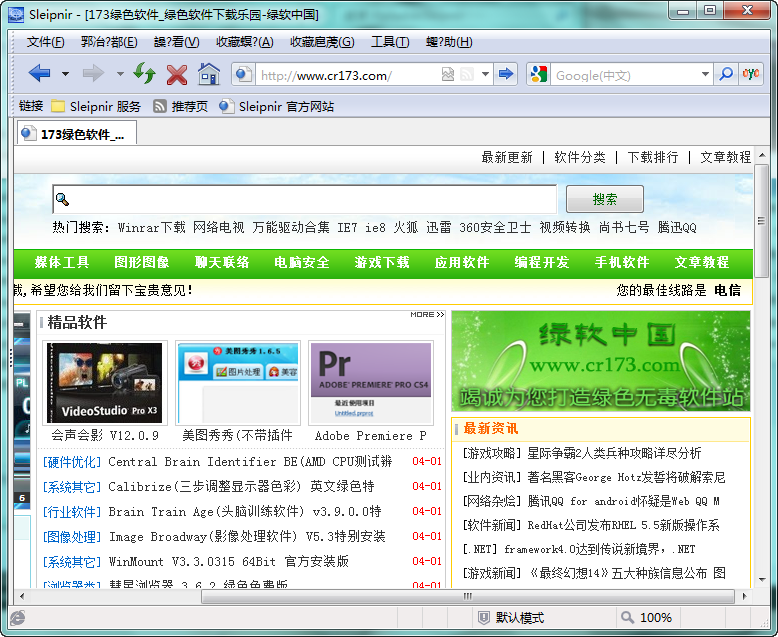Image resolution: width=778 pixels, height=637 pixels.
Task: Click the Back arrow navigation button
Action: 39,73
